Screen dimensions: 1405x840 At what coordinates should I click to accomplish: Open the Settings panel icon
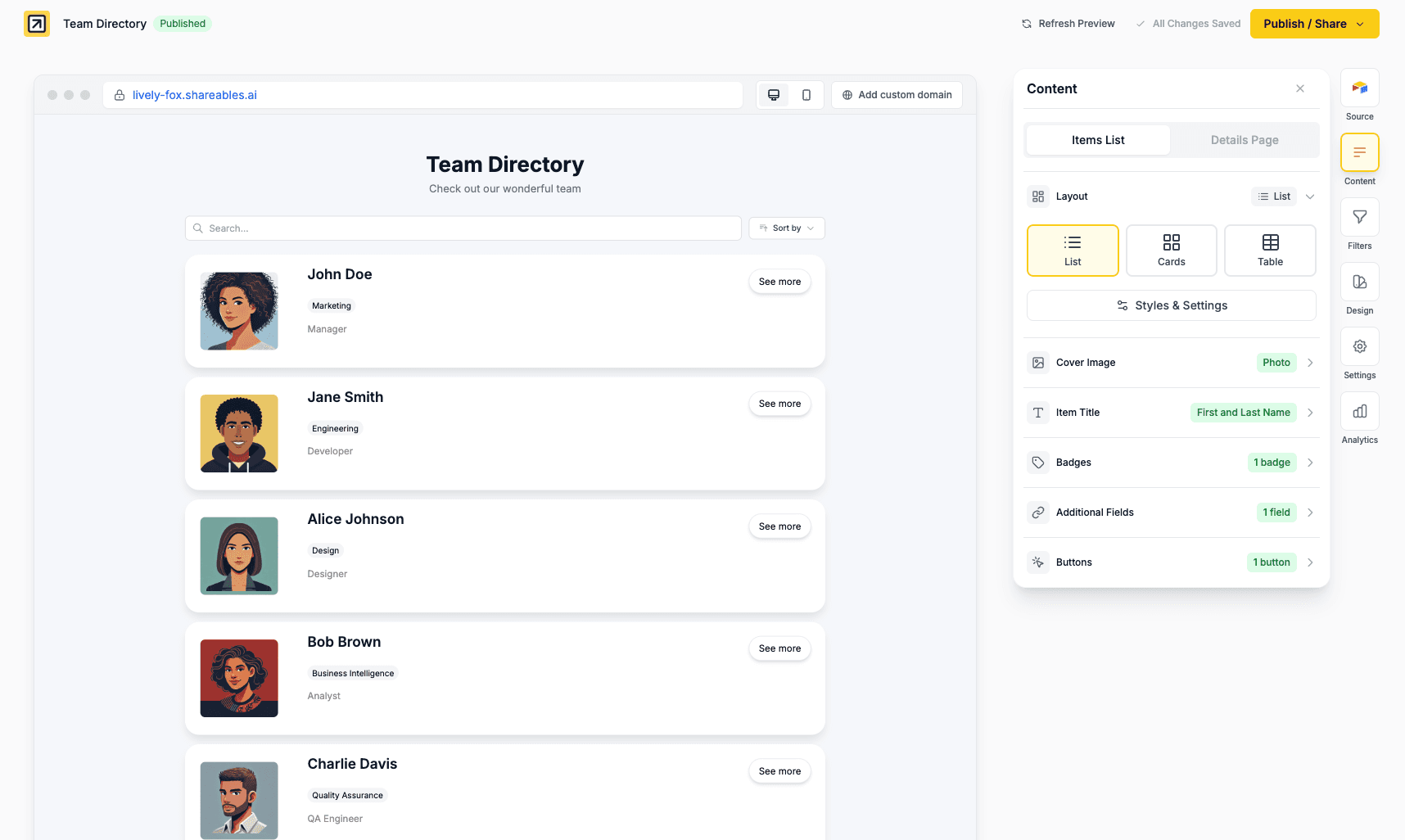[1359, 345]
